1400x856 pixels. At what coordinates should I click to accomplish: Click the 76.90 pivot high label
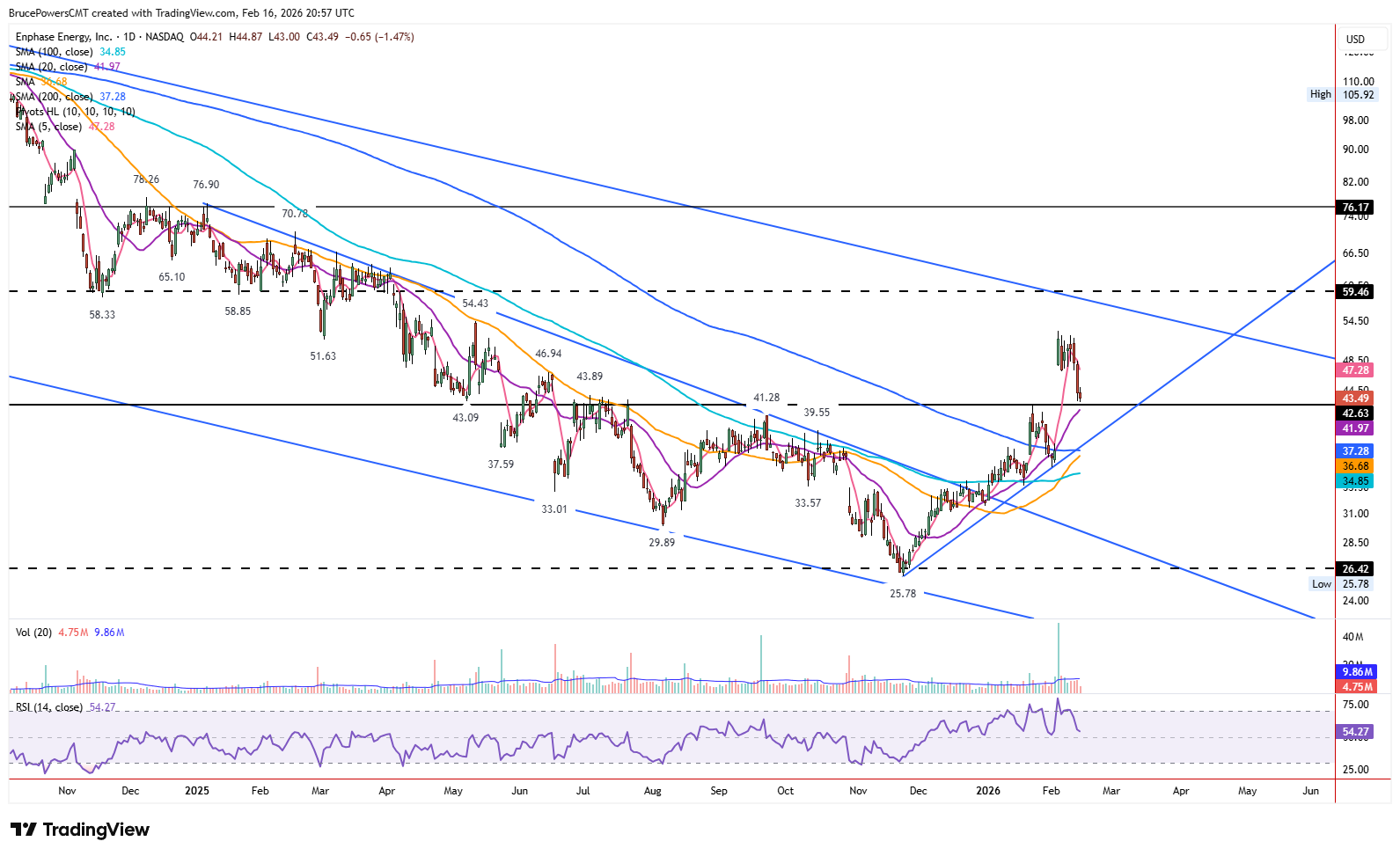point(206,185)
